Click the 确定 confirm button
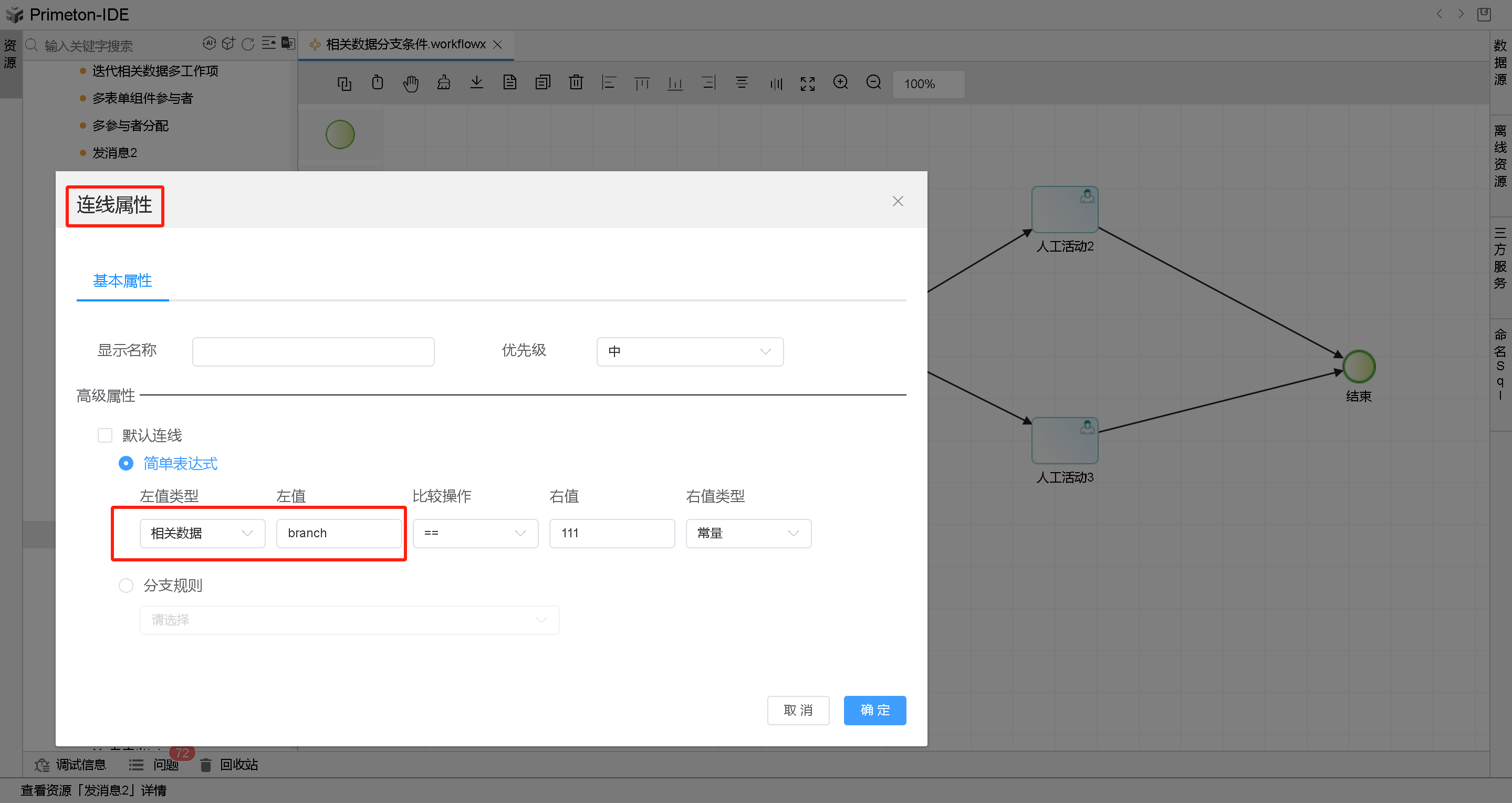This screenshot has height=803, width=1512. [875, 710]
